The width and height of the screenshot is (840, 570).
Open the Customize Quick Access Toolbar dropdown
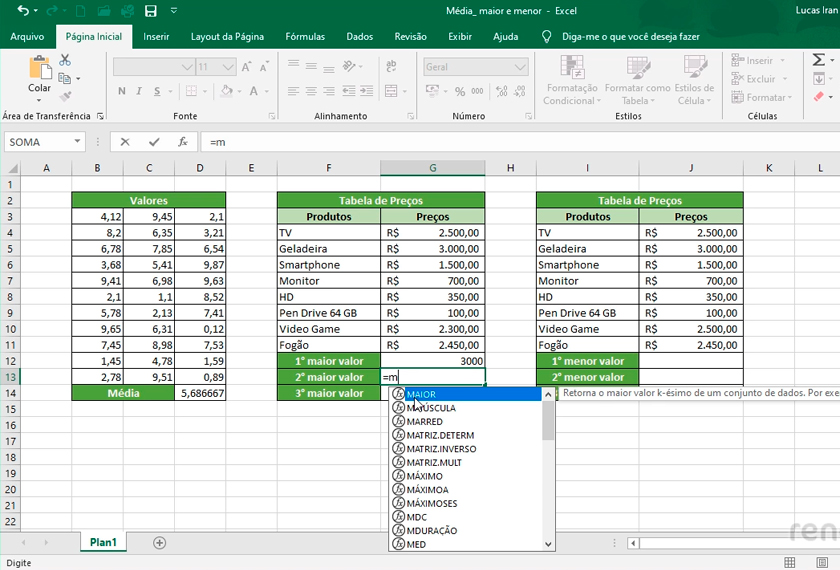point(174,11)
